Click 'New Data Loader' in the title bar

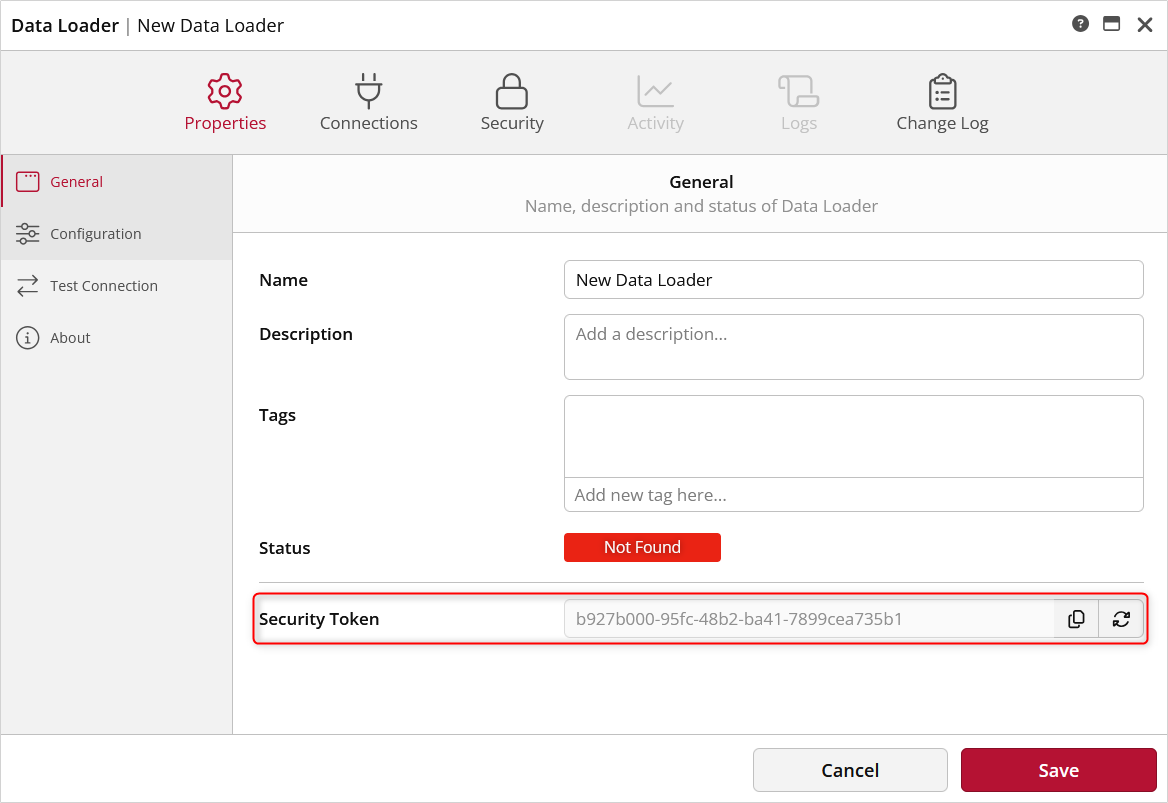(211, 25)
